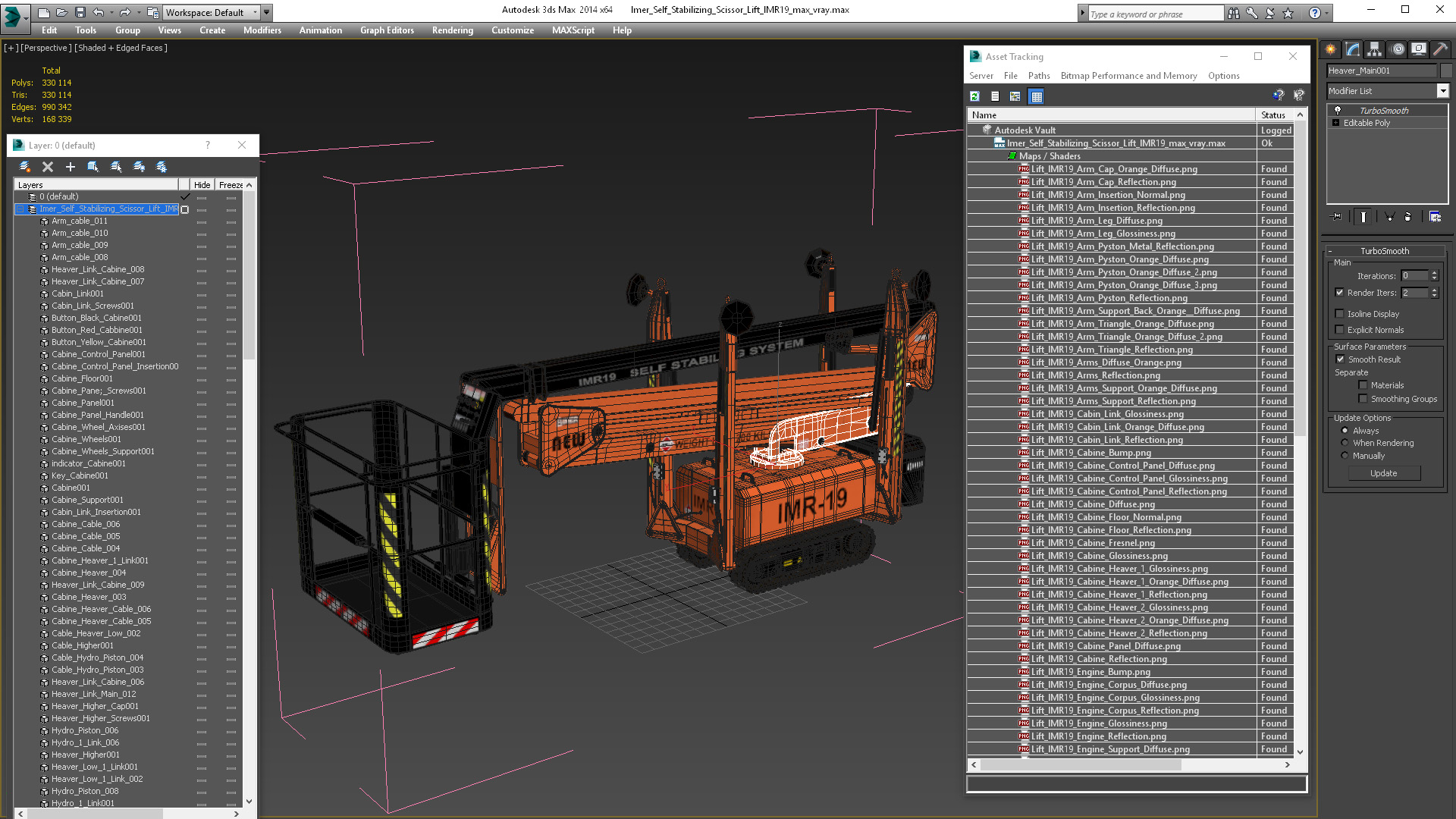Pin the modifier stack
This screenshot has height=819, width=1456.
[1337, 217]
